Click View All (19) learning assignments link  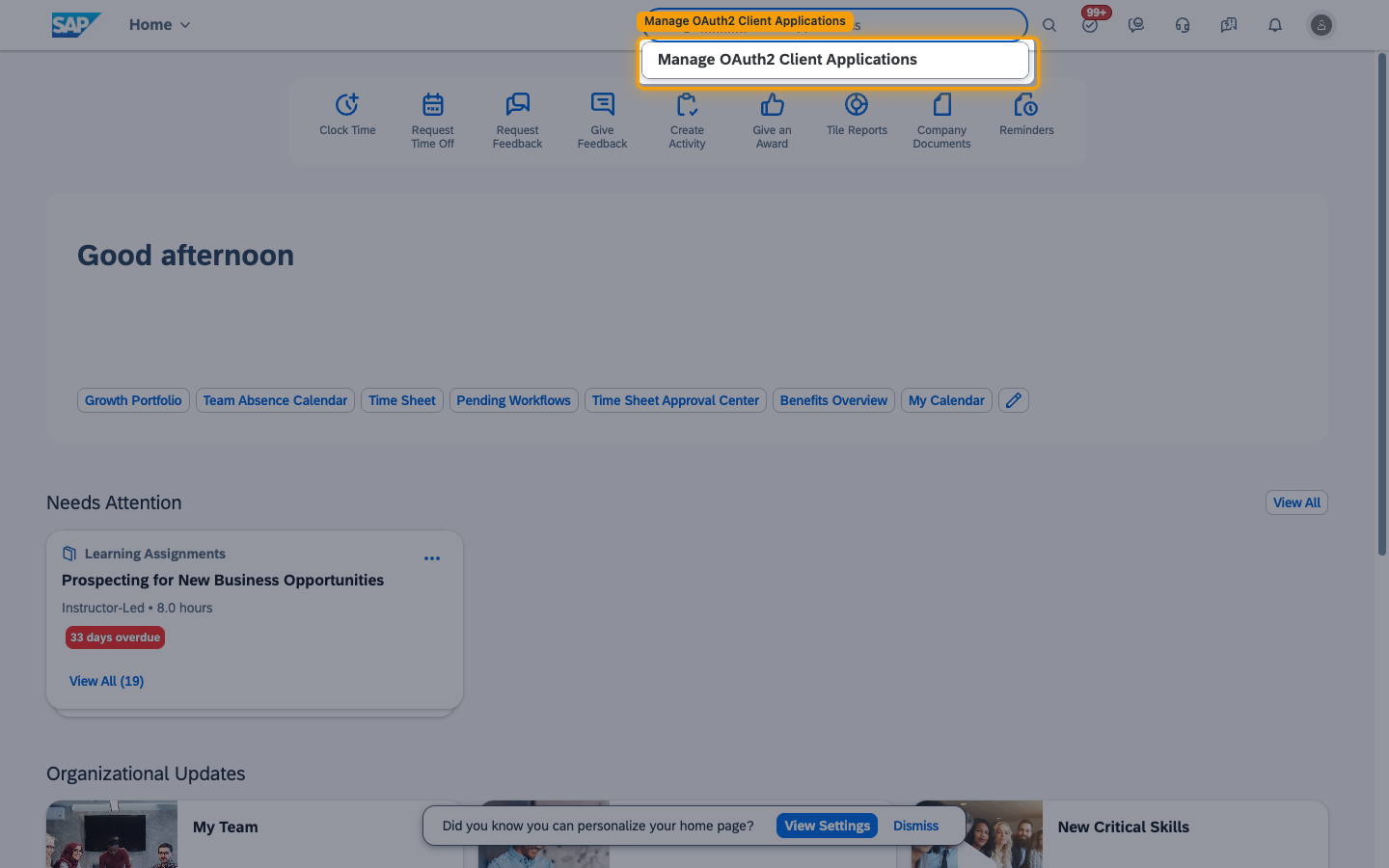point(107,681)
